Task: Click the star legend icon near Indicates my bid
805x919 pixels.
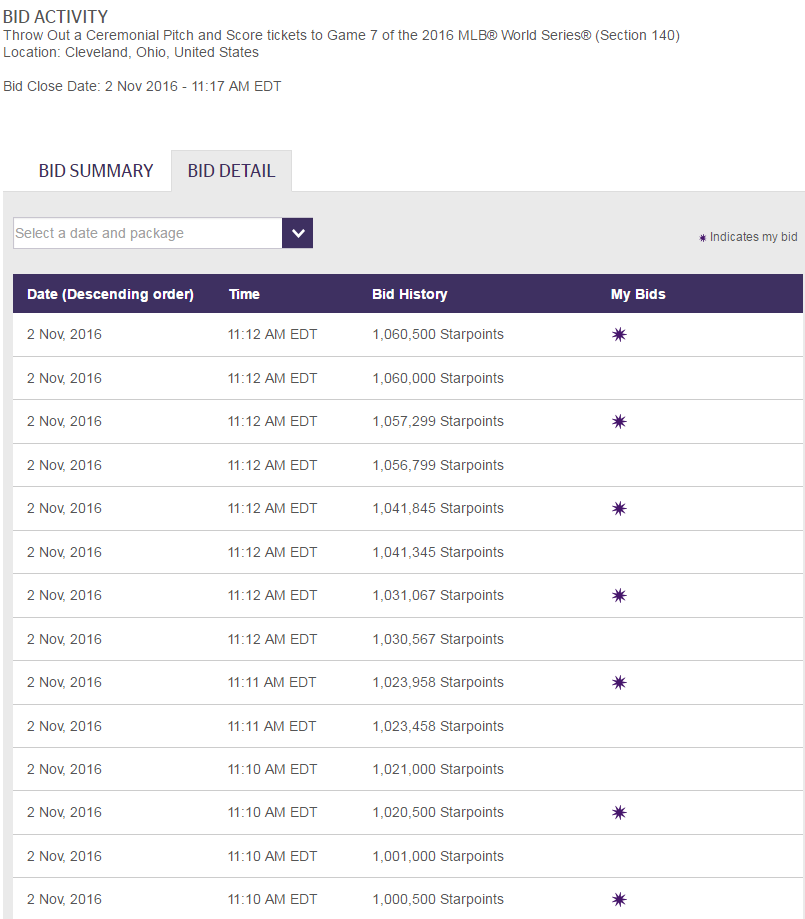Action: pos(702,237)
